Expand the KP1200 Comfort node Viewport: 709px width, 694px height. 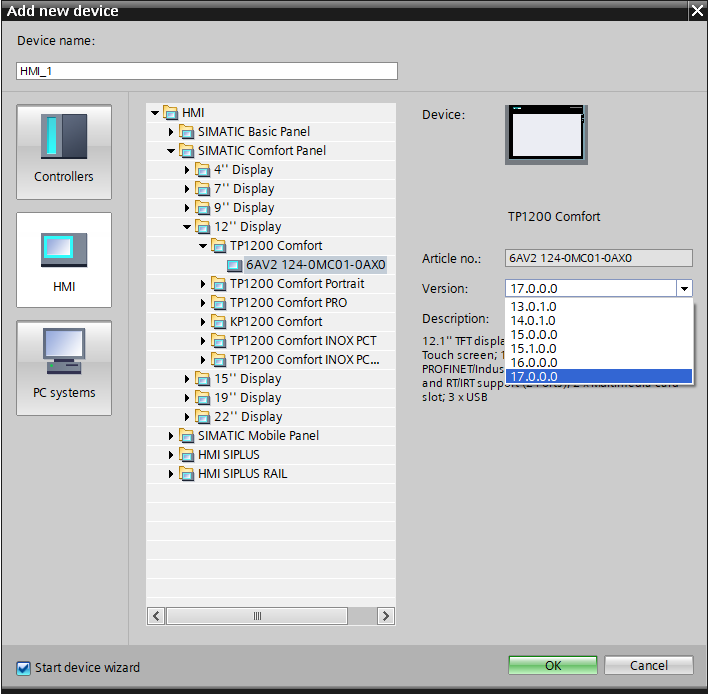[203, 321]
